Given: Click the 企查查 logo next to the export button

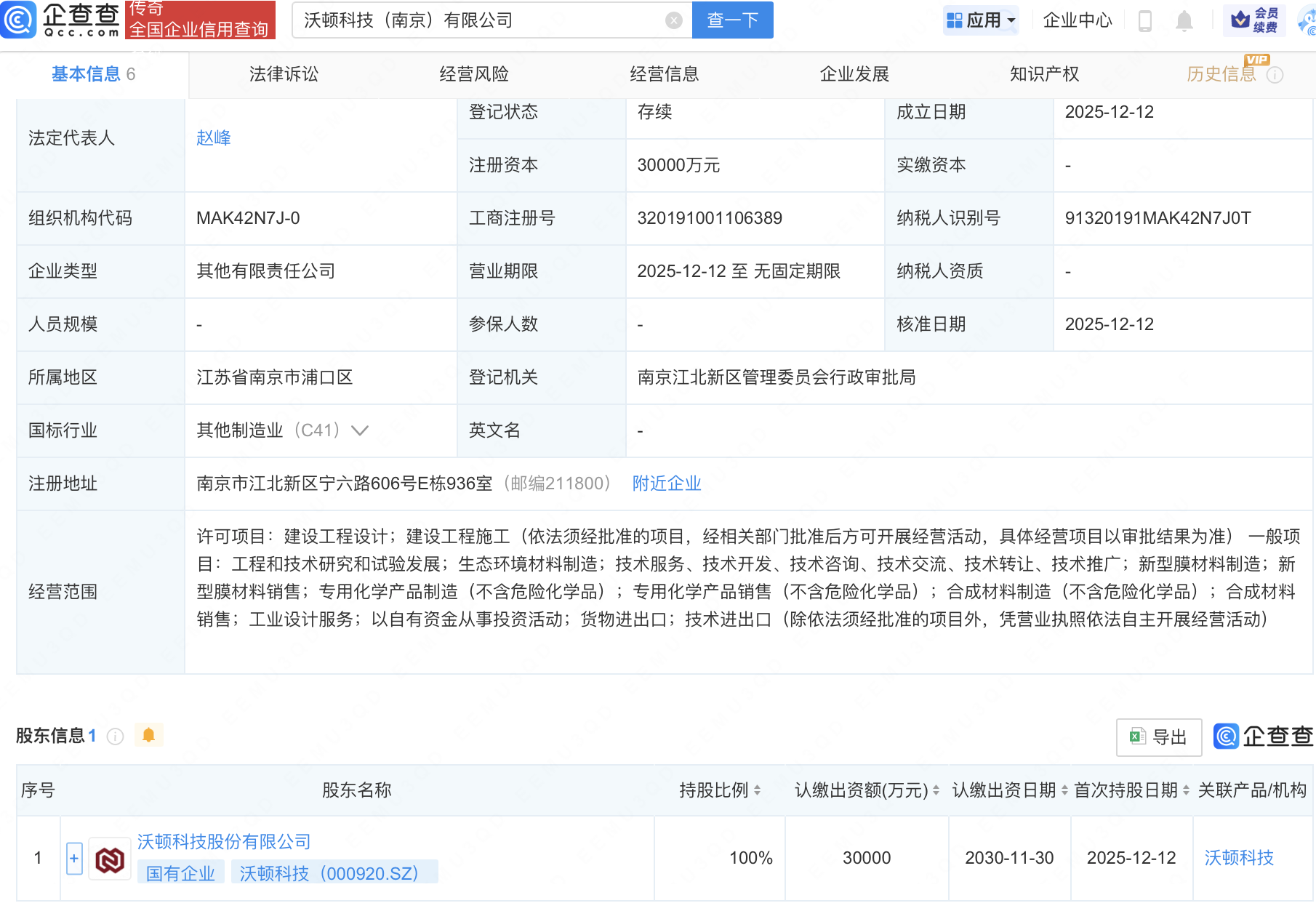Looking at the screenshot, I should [x=1263, y=737].
